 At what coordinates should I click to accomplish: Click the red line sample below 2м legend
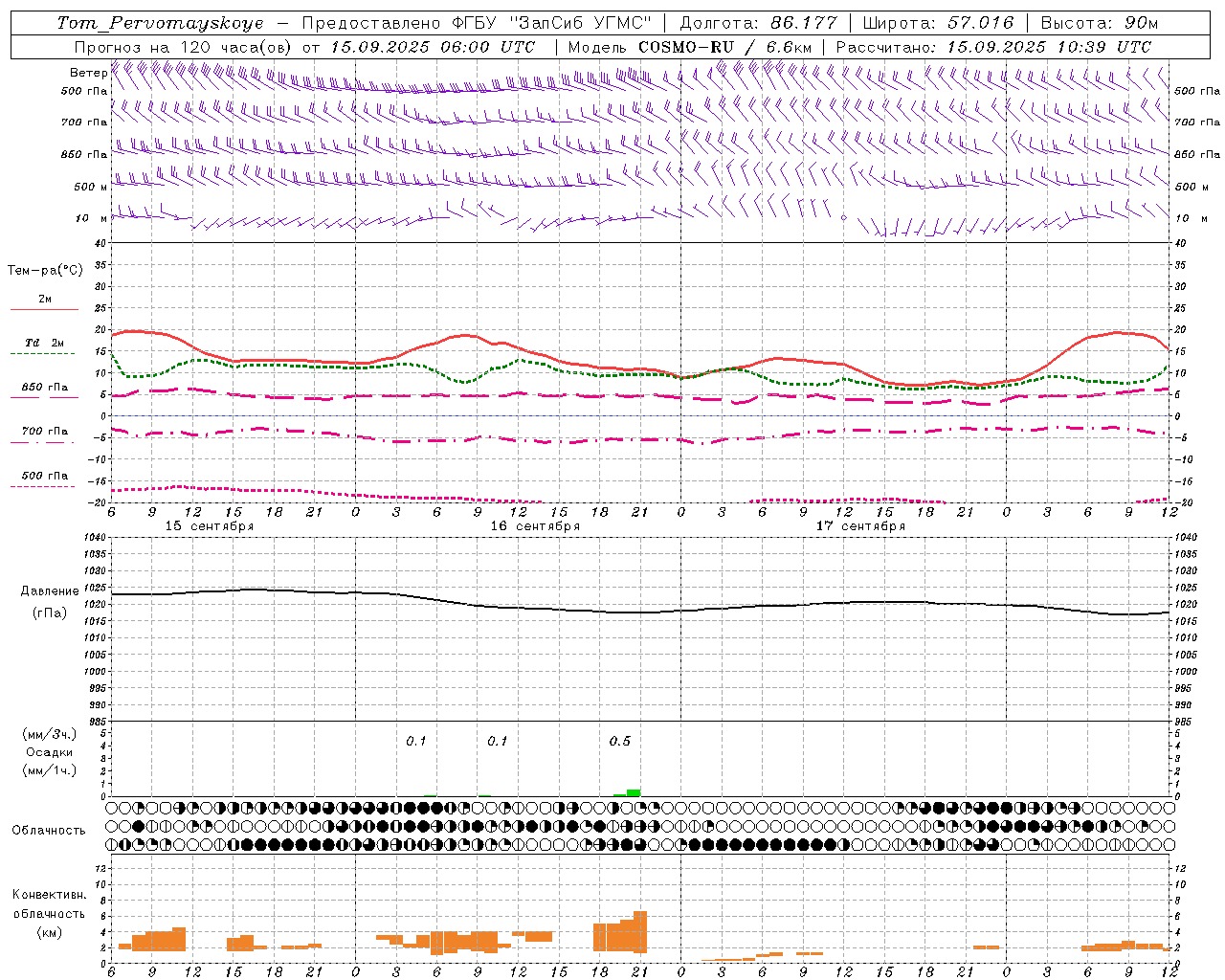coord(44,310)
